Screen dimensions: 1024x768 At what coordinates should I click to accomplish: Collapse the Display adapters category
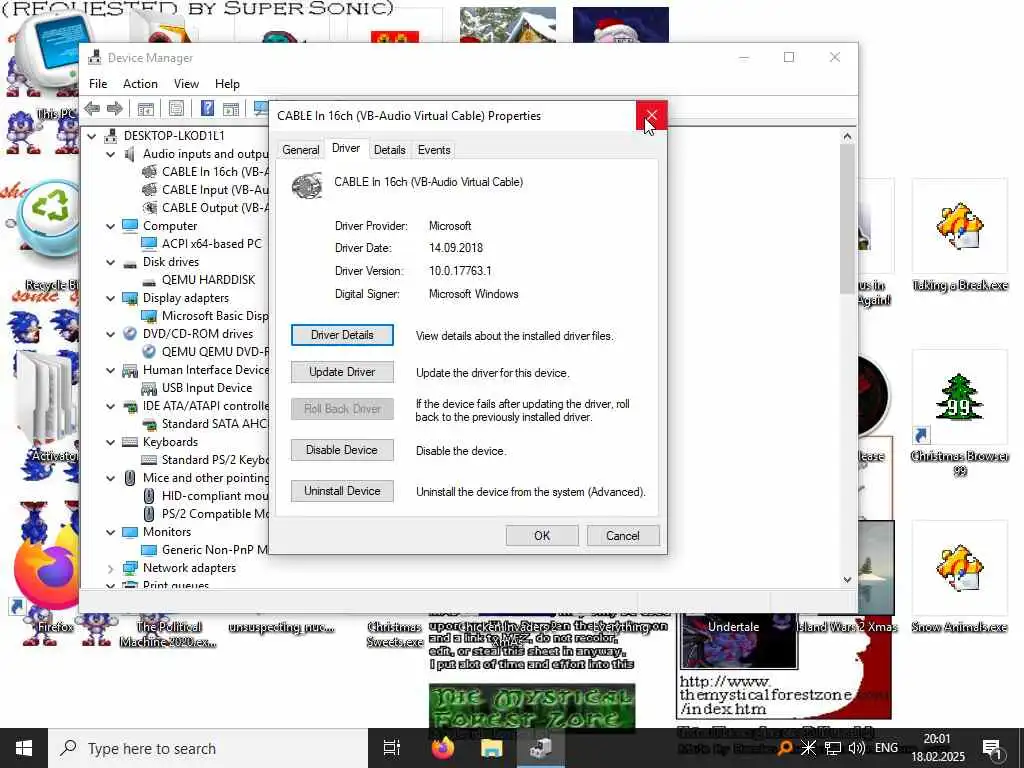click(110, 298)
